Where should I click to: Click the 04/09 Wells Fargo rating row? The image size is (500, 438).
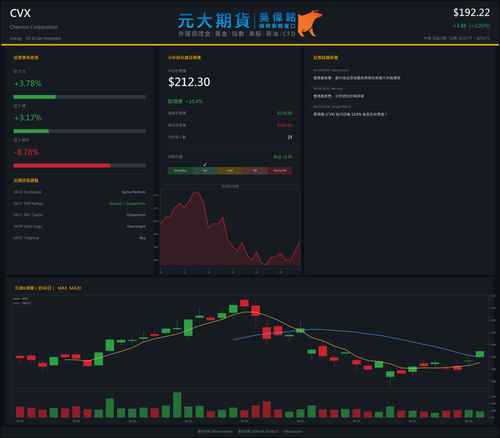[80, 226]
